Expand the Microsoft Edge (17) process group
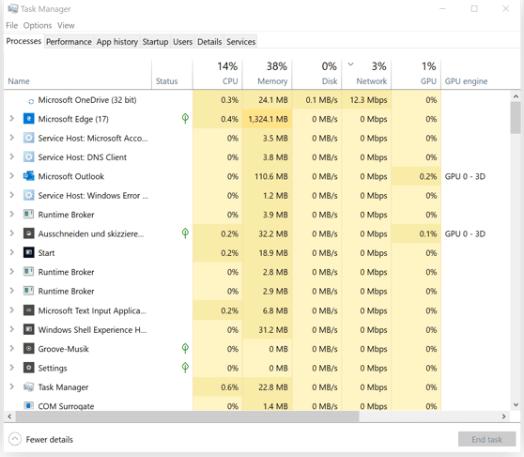 tap(12, 118)
